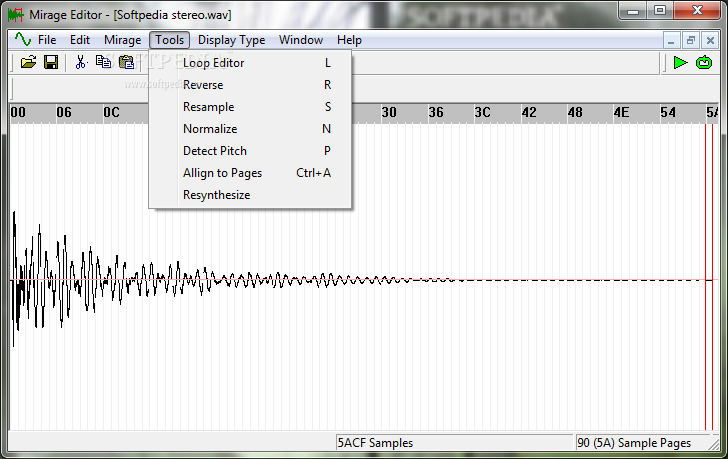Select Normalize in the Tools menu
728x459 pixels.
(250, 129)
